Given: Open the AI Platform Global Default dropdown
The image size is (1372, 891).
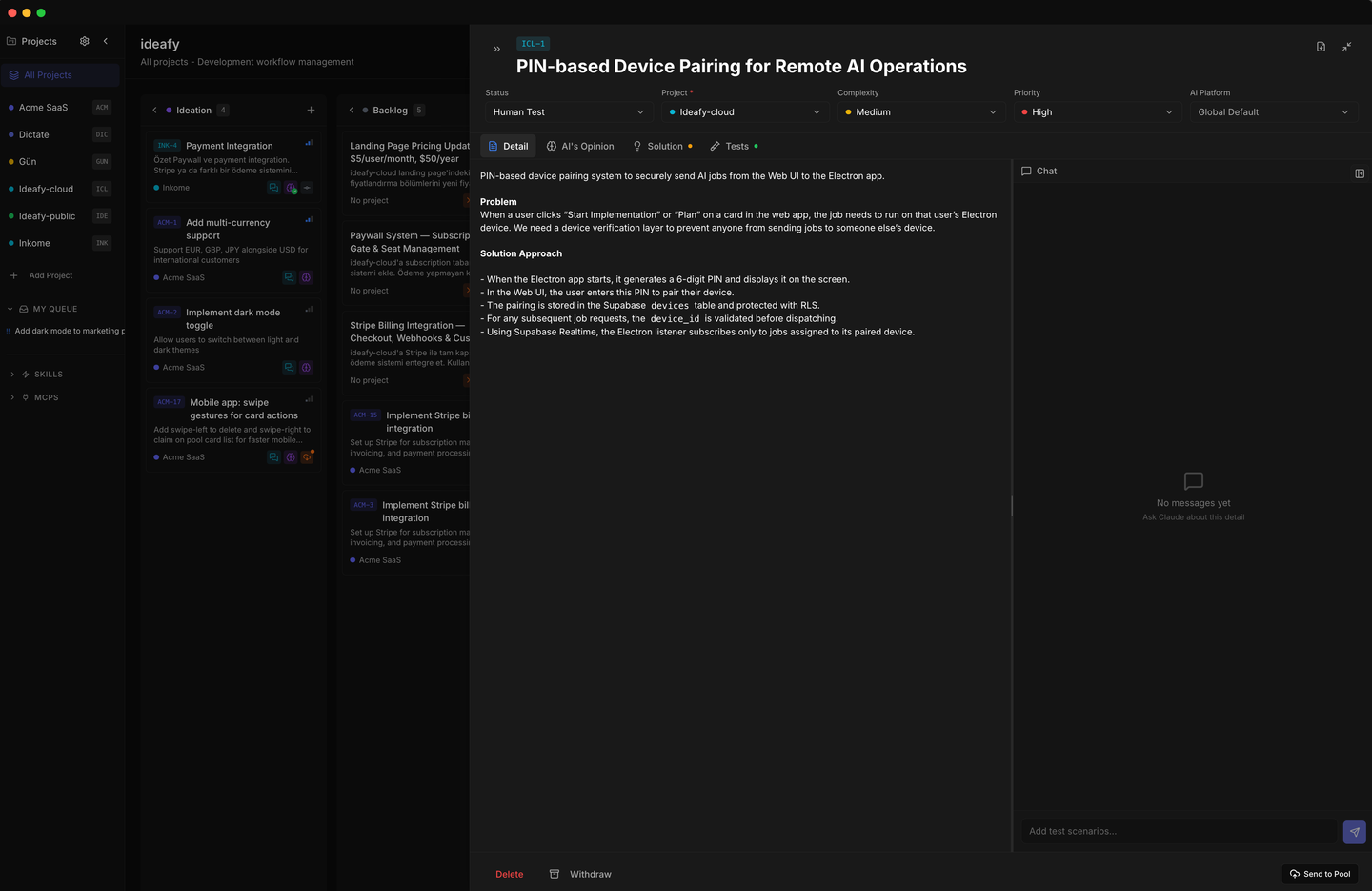Looking at the screenshot, I should click(x=1272, y=112).
